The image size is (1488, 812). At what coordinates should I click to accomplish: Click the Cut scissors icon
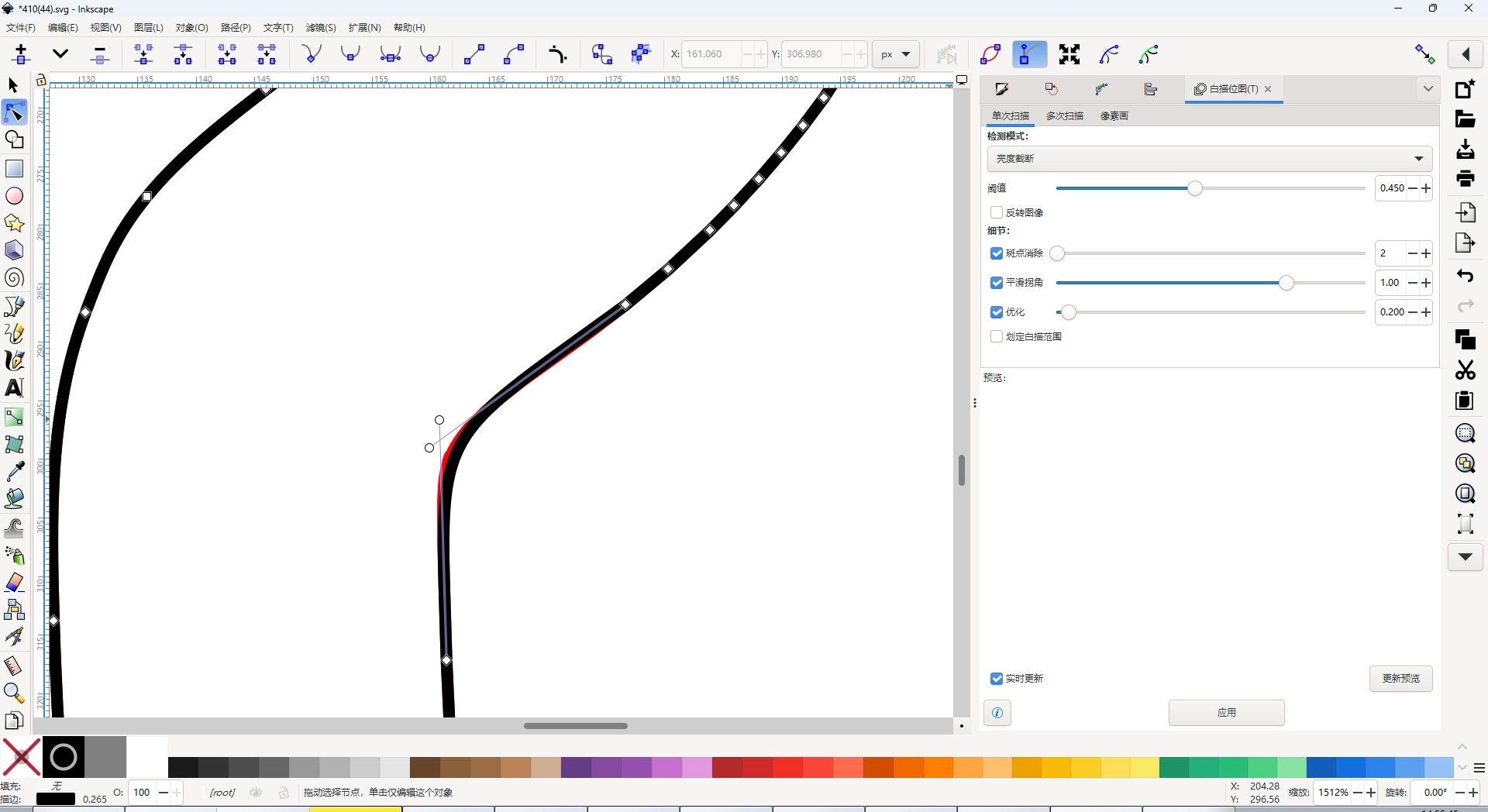tap(1465, 370)
